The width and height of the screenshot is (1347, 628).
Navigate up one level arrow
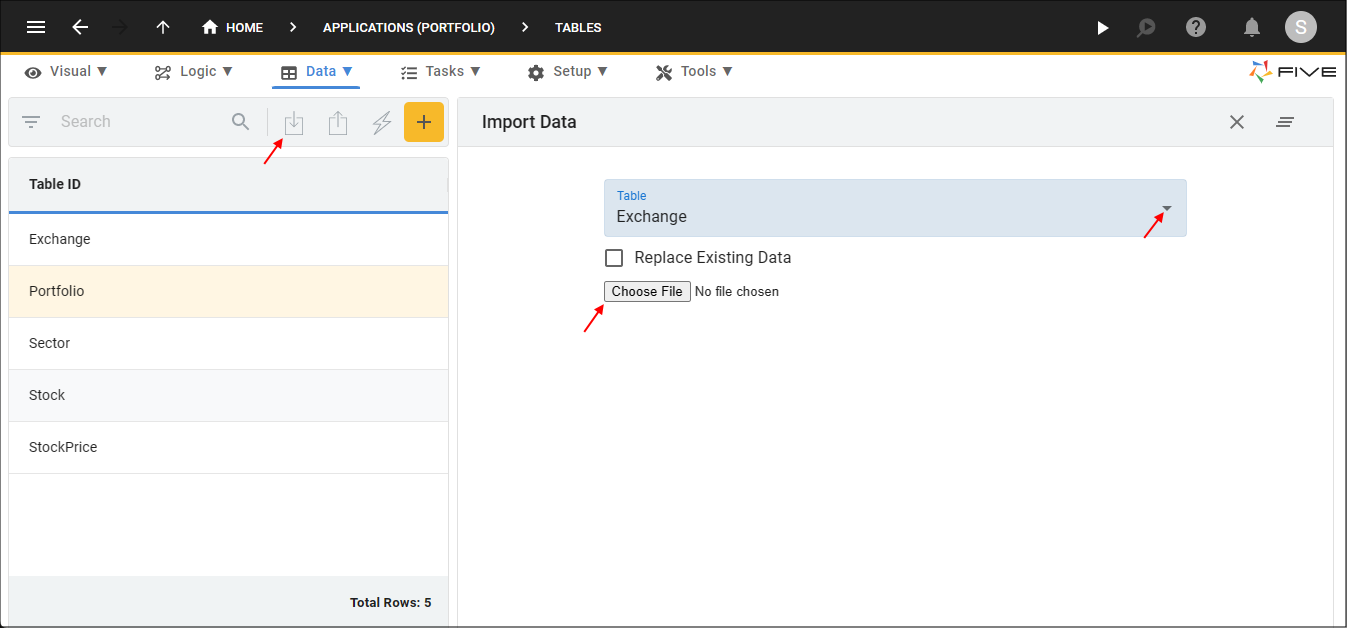coord(163,28)
